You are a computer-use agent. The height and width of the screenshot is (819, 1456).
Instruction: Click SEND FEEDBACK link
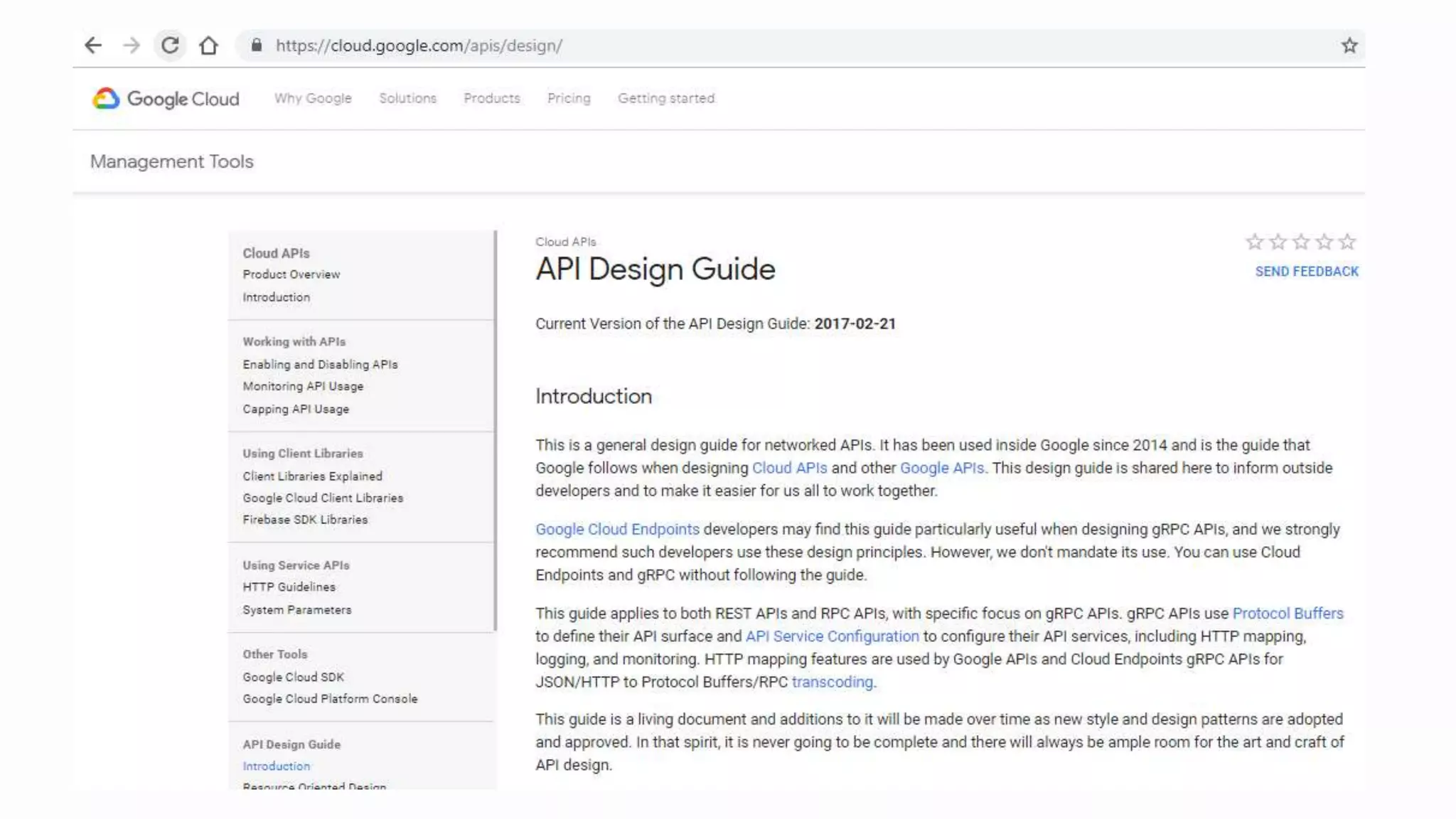click(1307, 272)
